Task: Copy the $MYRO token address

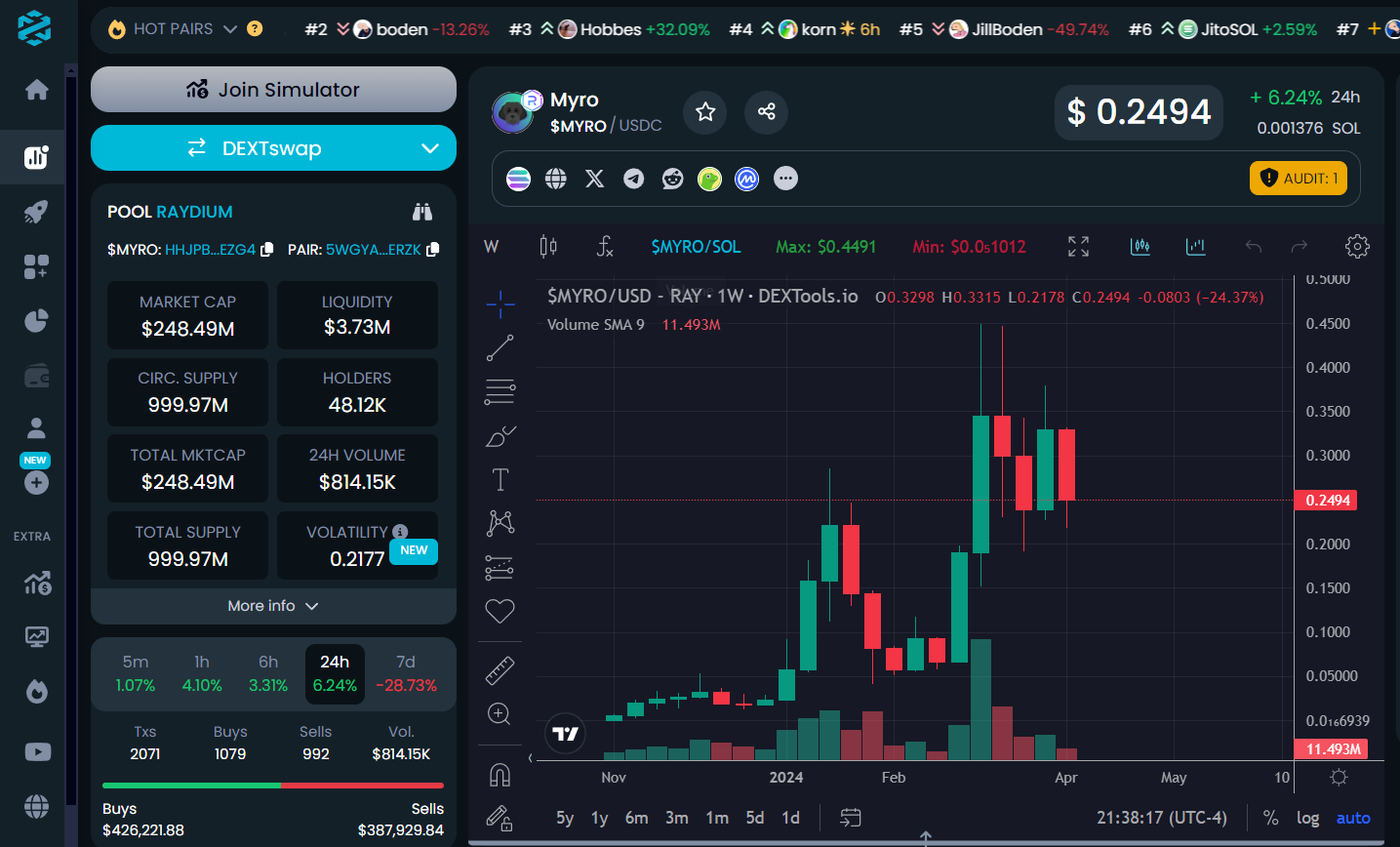Action: [x=267, y=250]
